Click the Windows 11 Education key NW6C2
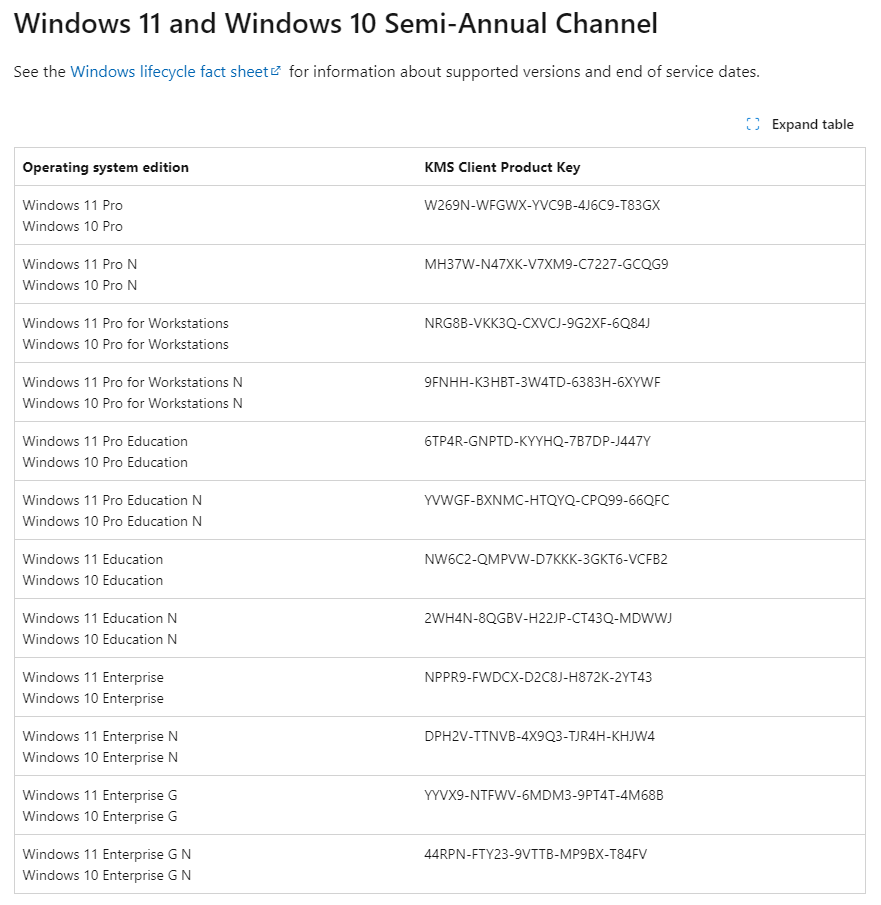881x905 pixels. point(546,559)
